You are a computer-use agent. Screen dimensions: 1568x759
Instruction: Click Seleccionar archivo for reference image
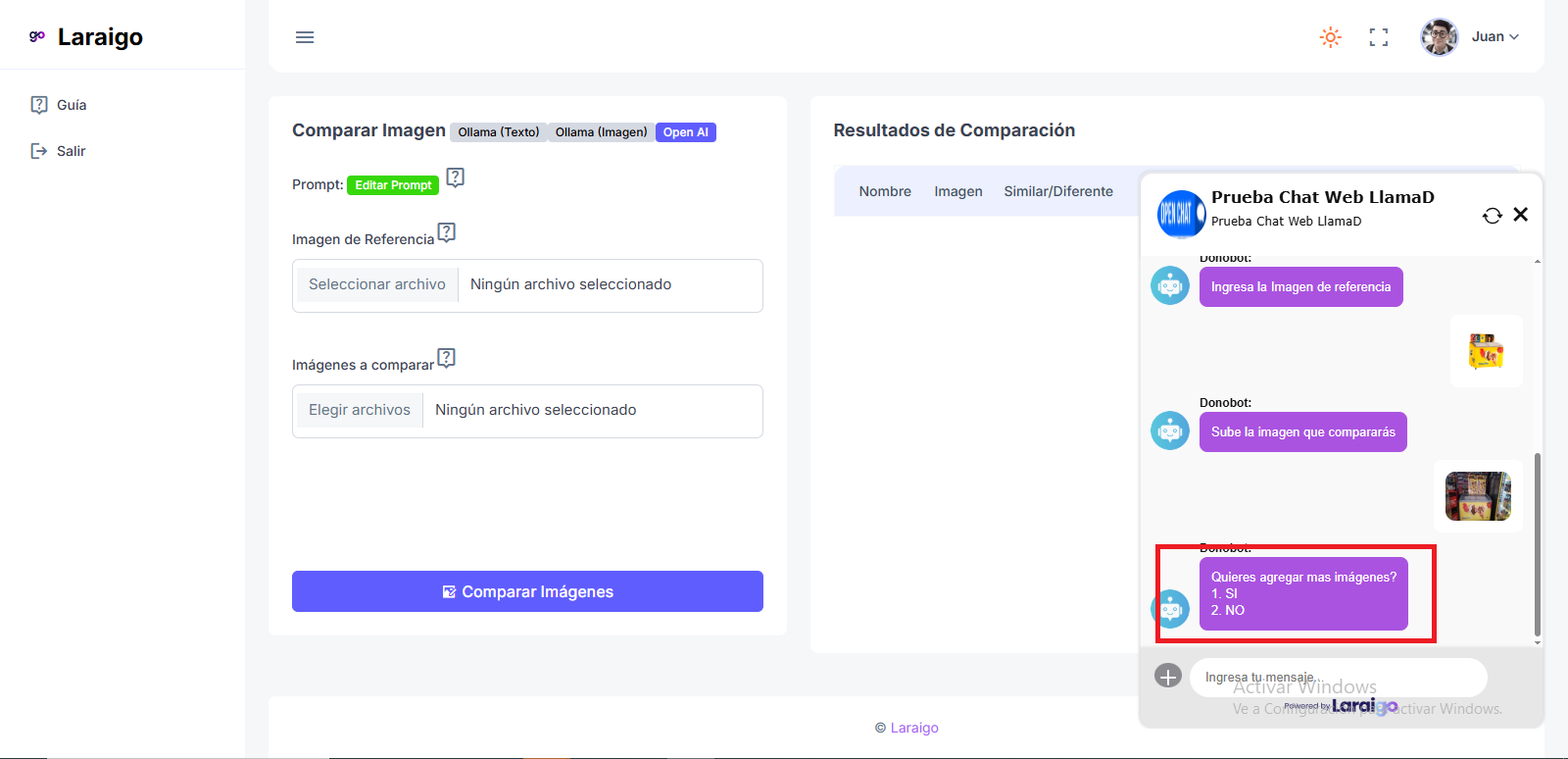click(376, 284)
